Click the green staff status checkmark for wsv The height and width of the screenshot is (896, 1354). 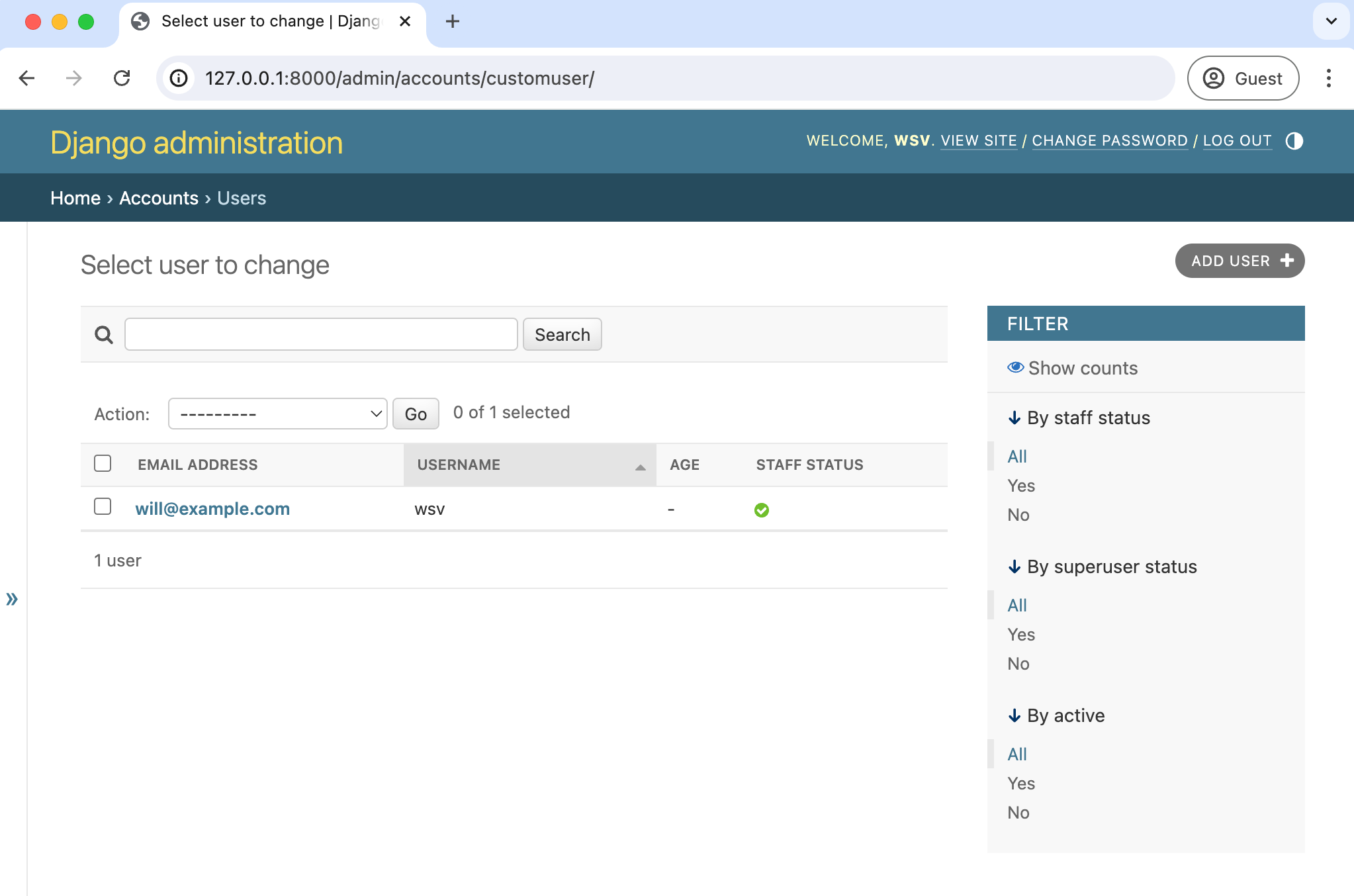click(x=762, y=510)
